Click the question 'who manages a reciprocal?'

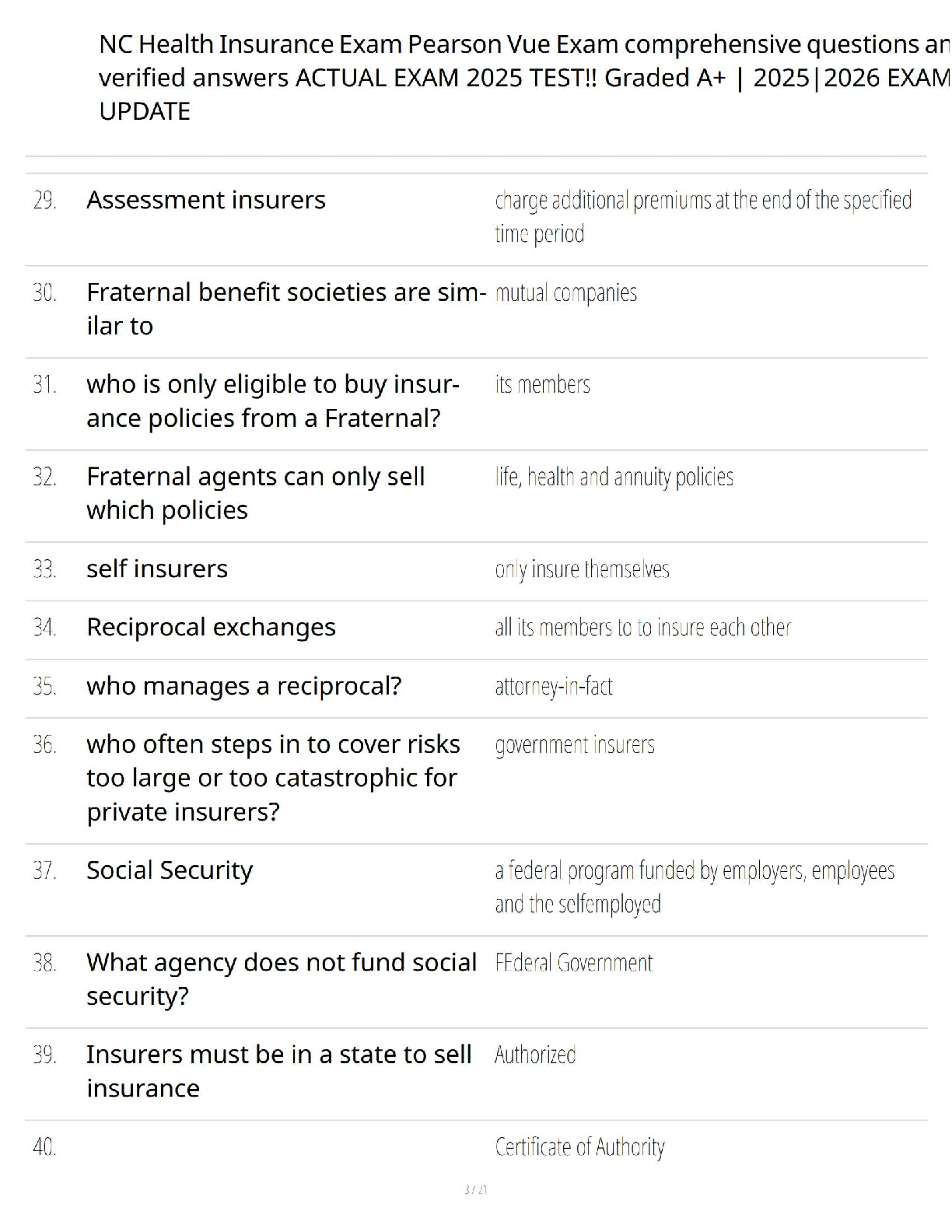(244, 686)
